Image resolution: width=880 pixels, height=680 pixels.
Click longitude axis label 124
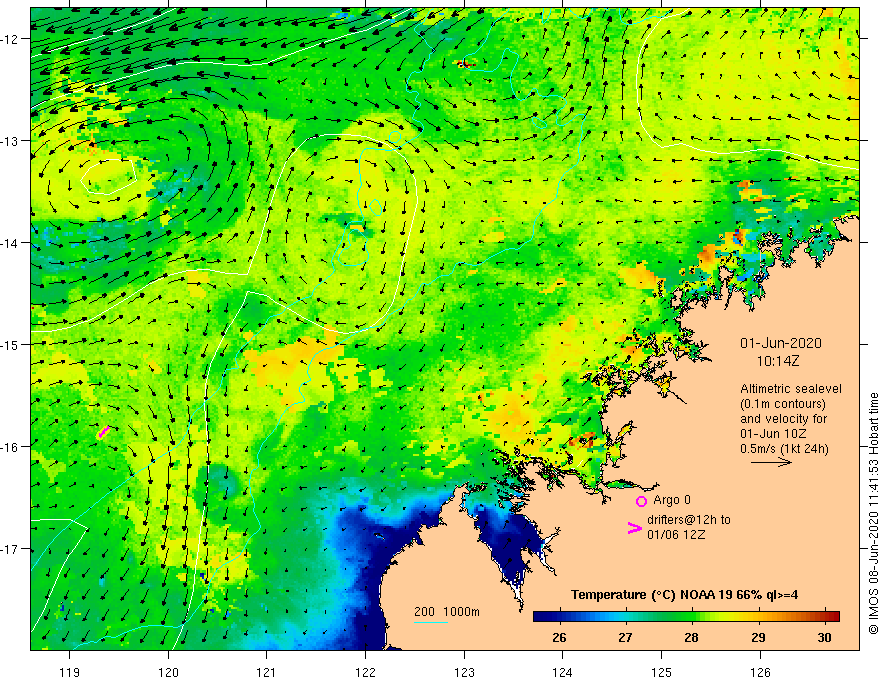click(x=563, y=672)
